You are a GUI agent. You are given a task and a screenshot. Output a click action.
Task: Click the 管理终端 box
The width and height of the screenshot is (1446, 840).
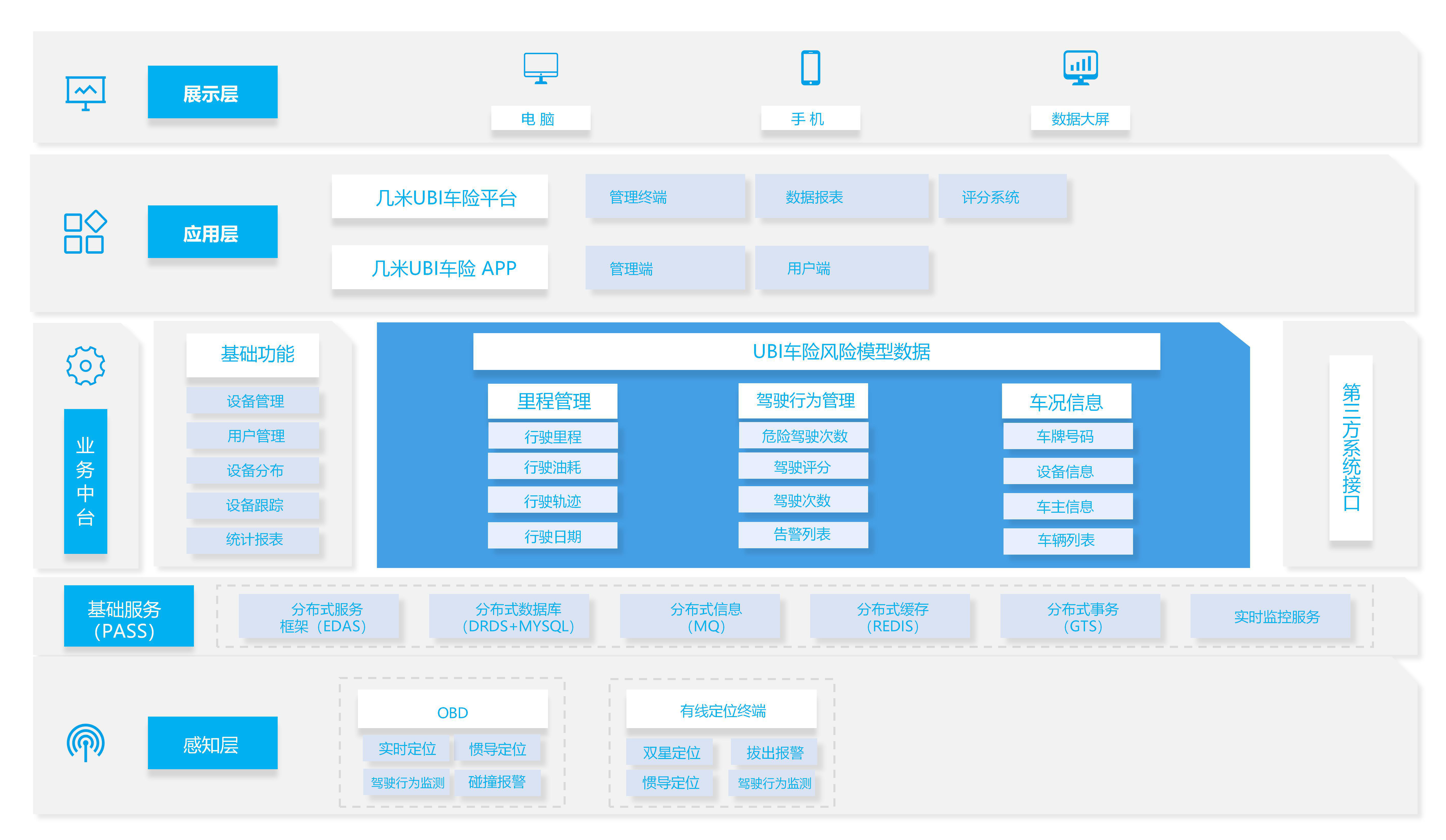pos(665,196)
